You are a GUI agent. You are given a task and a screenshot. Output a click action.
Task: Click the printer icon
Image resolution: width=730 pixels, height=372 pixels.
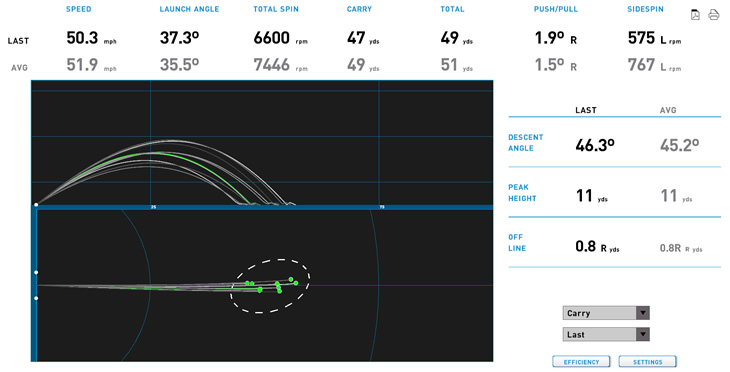click(x=713, y=15)
